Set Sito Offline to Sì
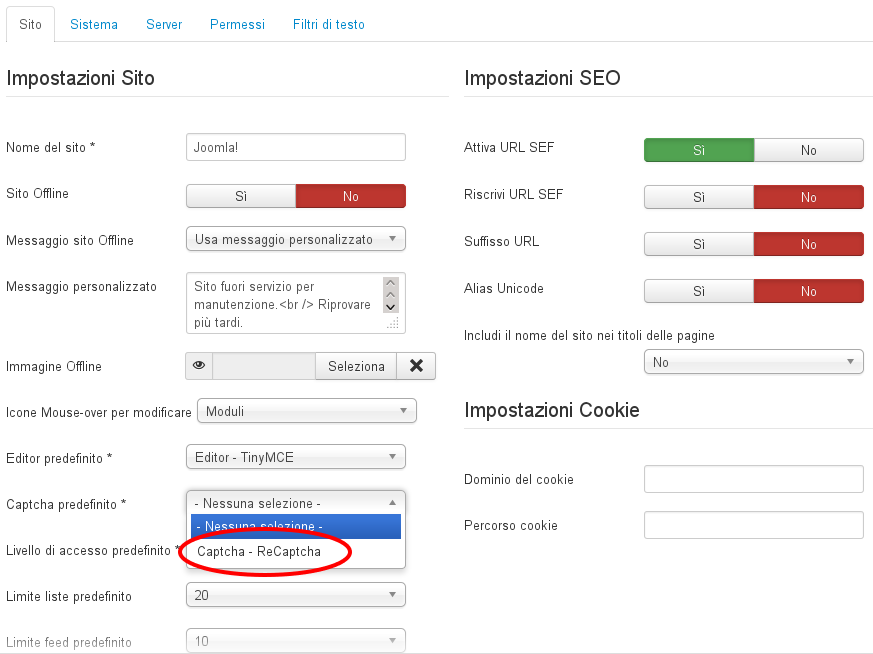 pyautogui.click(x=241, y=196)
